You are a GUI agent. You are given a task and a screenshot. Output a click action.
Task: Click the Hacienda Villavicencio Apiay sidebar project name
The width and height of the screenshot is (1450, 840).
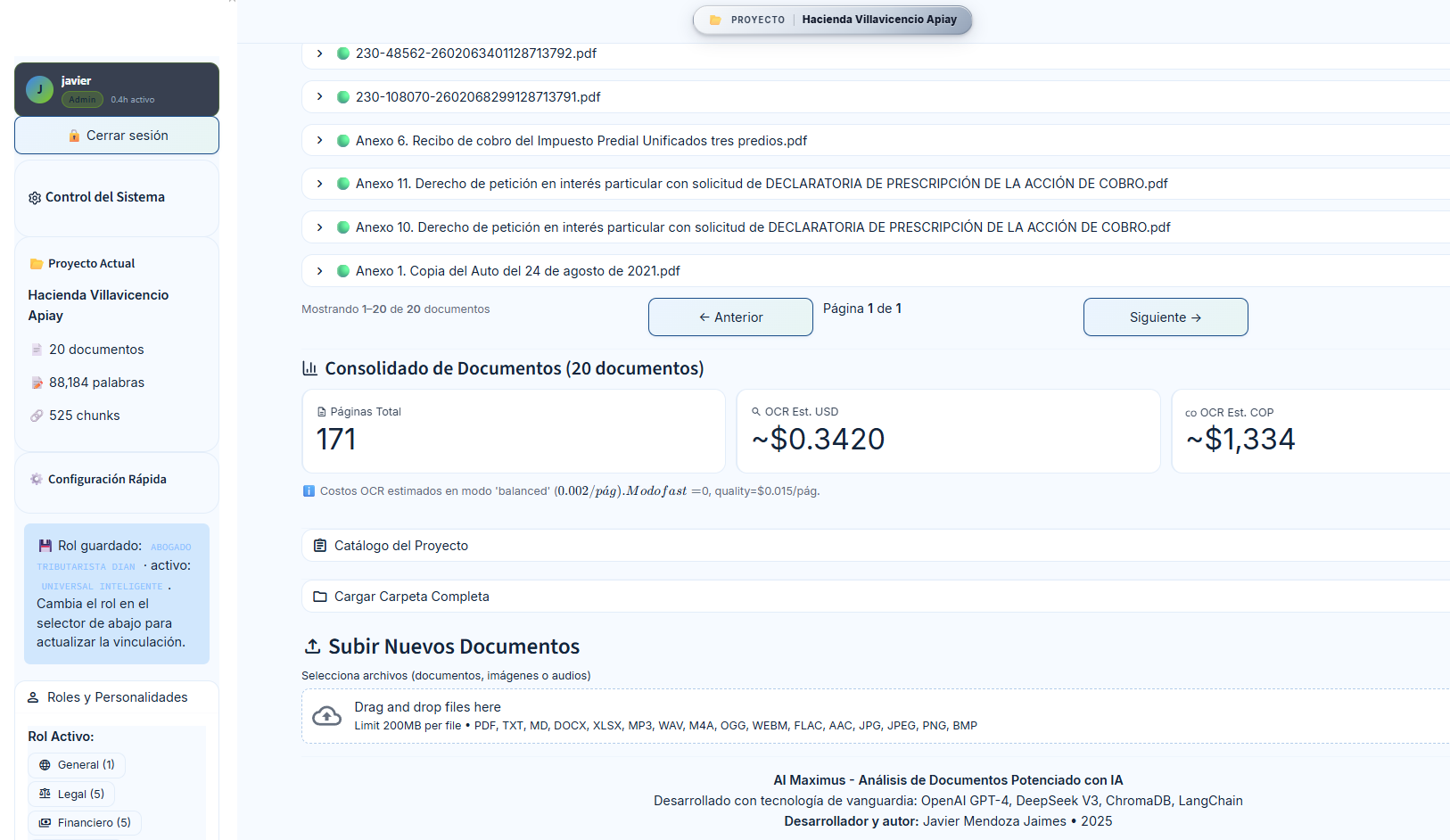(x=98, y=305)
